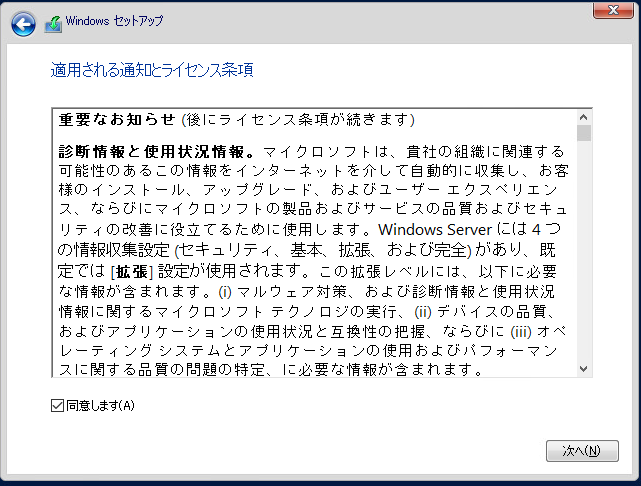Click the bold [拡張] text in license
The height and width of the screenshot is (486, 641).
point(132,272)
